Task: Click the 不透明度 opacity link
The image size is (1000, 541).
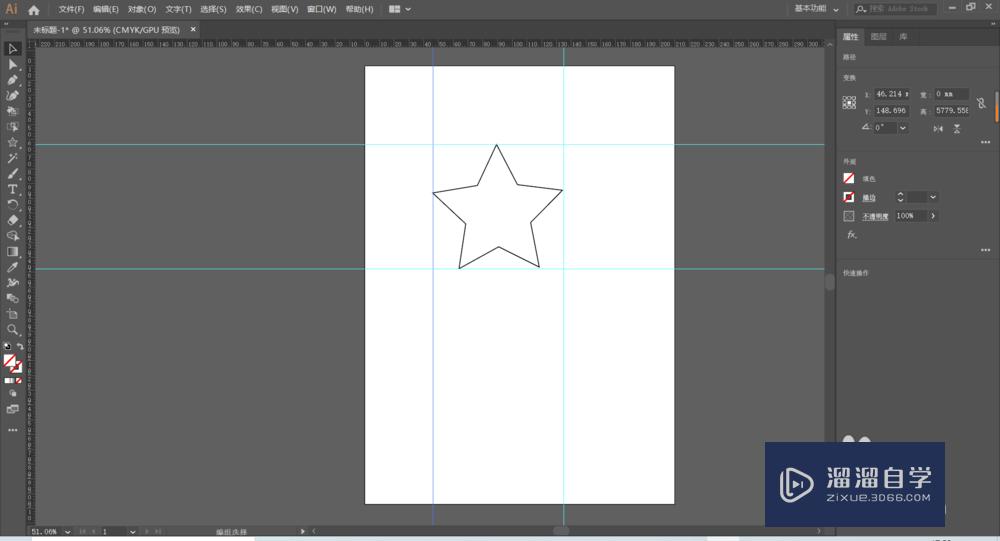Action: tap(874, 216)
